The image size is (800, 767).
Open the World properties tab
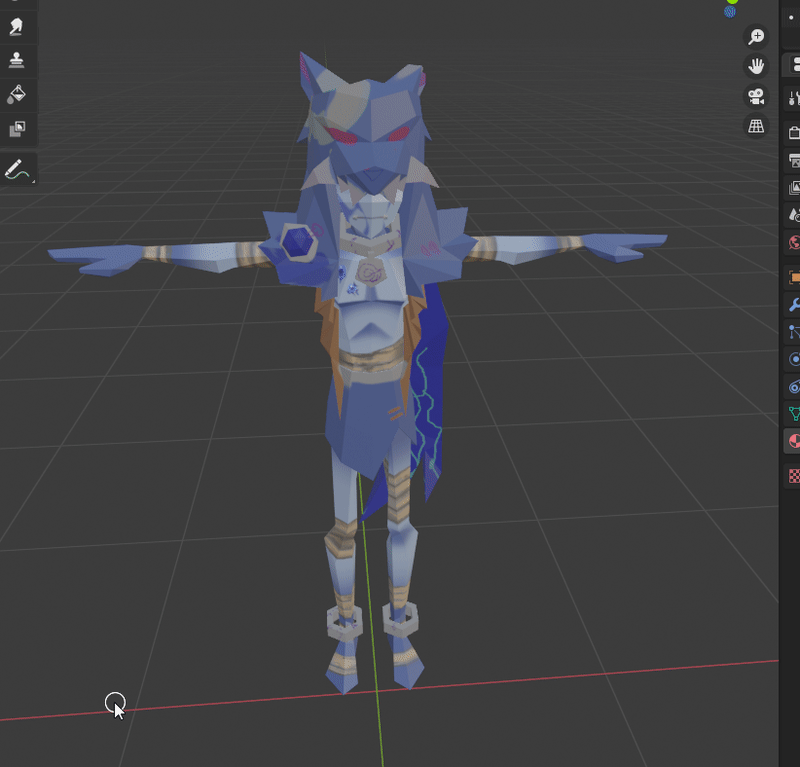pos(793,242)
